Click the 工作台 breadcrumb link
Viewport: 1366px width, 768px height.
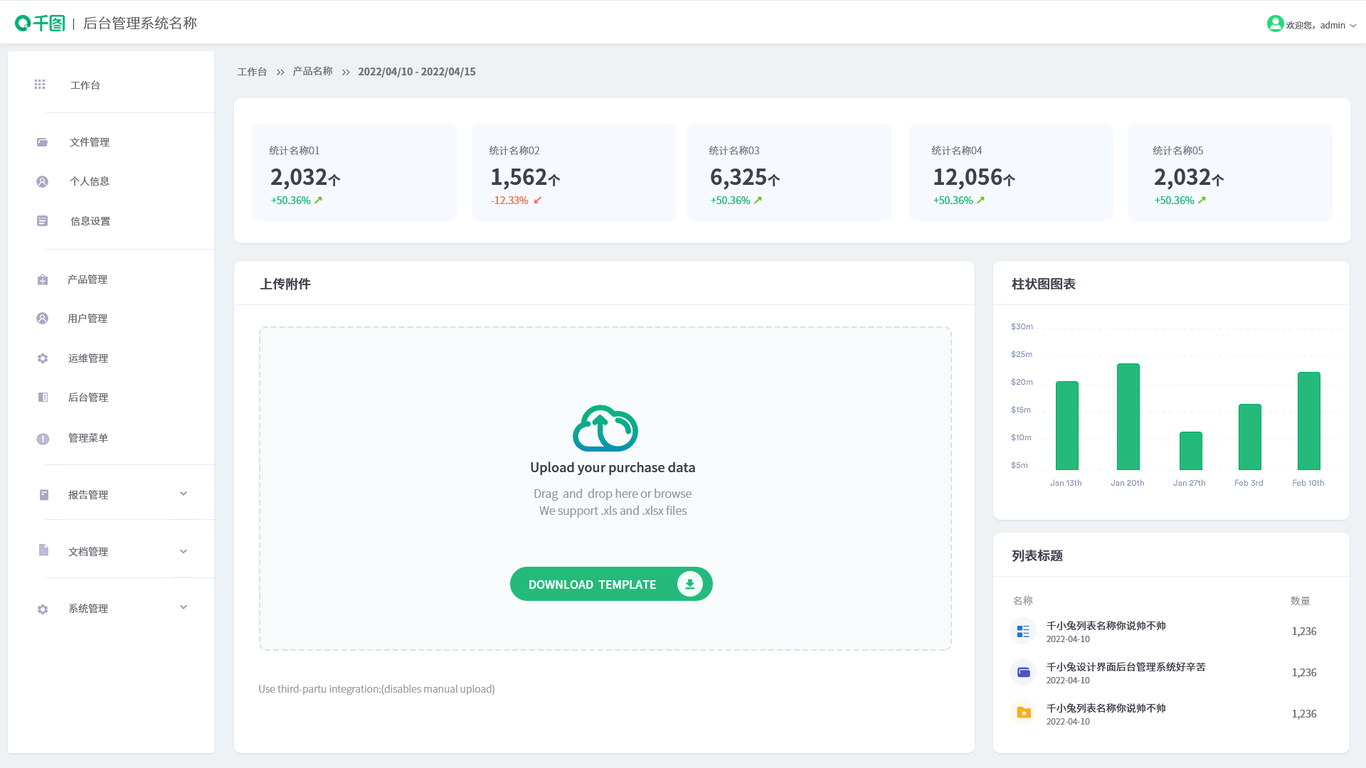(252, 72)
